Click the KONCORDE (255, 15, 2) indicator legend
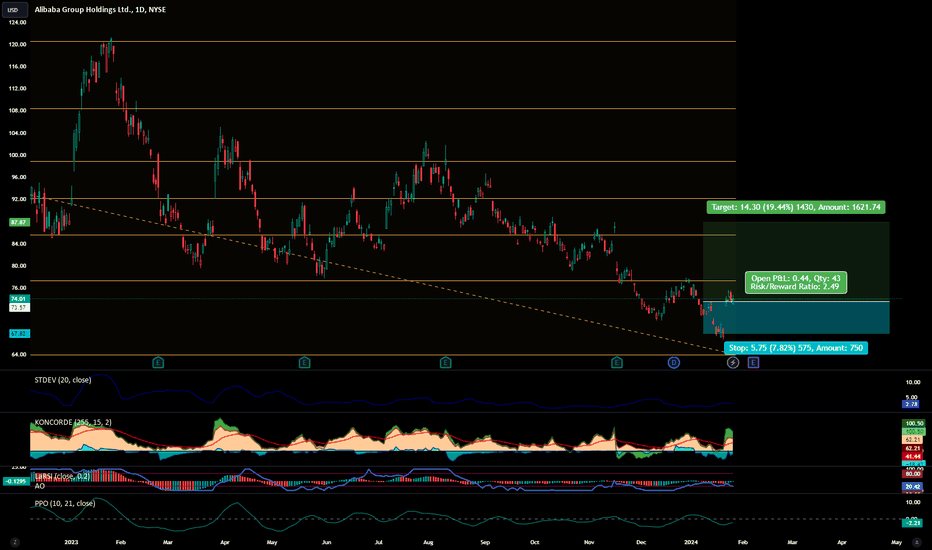Screen dimensions: 932x550 coord(73,422)
